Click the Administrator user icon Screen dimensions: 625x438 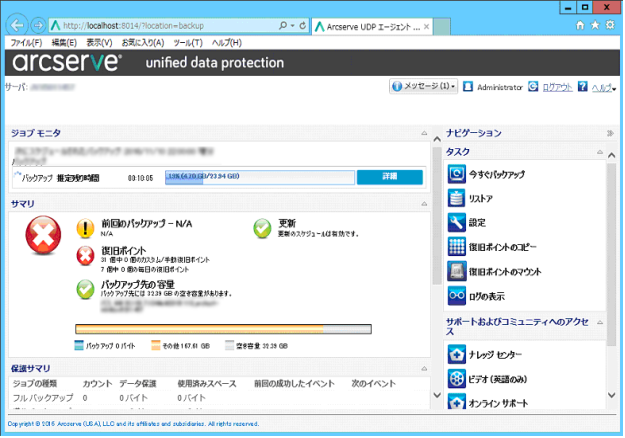[468, 86]
